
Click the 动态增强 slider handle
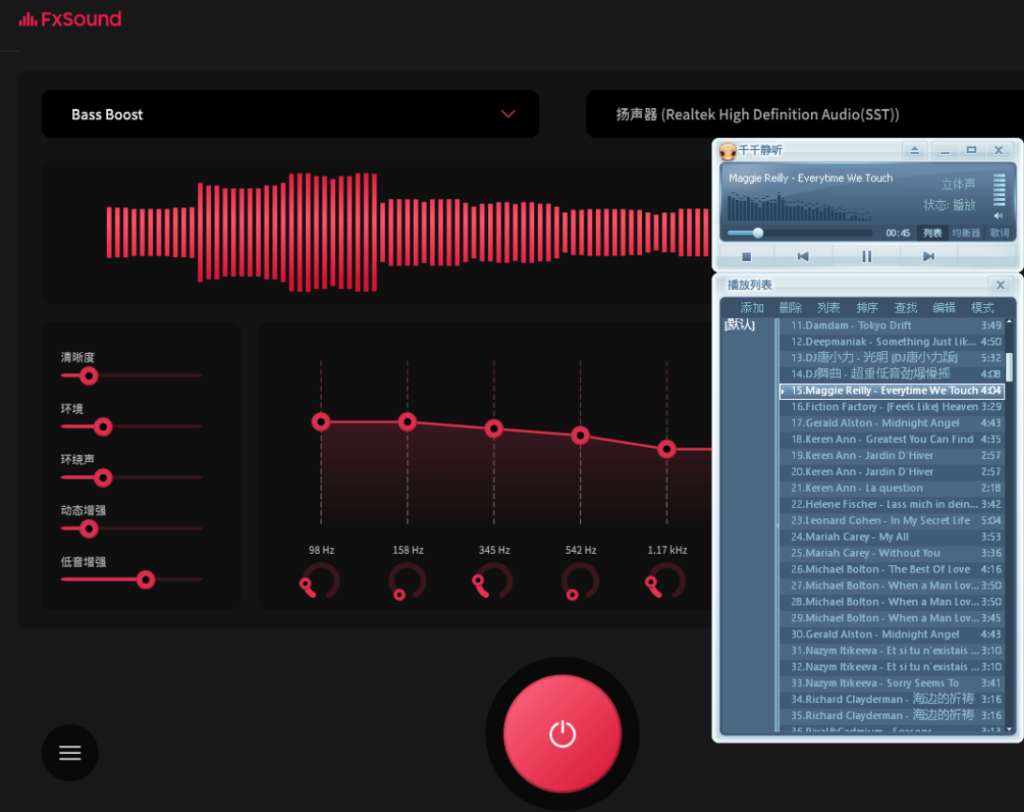click(89, 528)
